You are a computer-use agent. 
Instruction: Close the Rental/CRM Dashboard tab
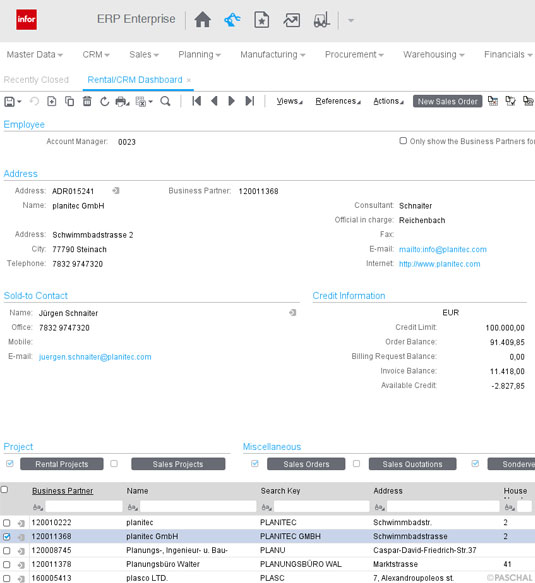tap(189, 80)
